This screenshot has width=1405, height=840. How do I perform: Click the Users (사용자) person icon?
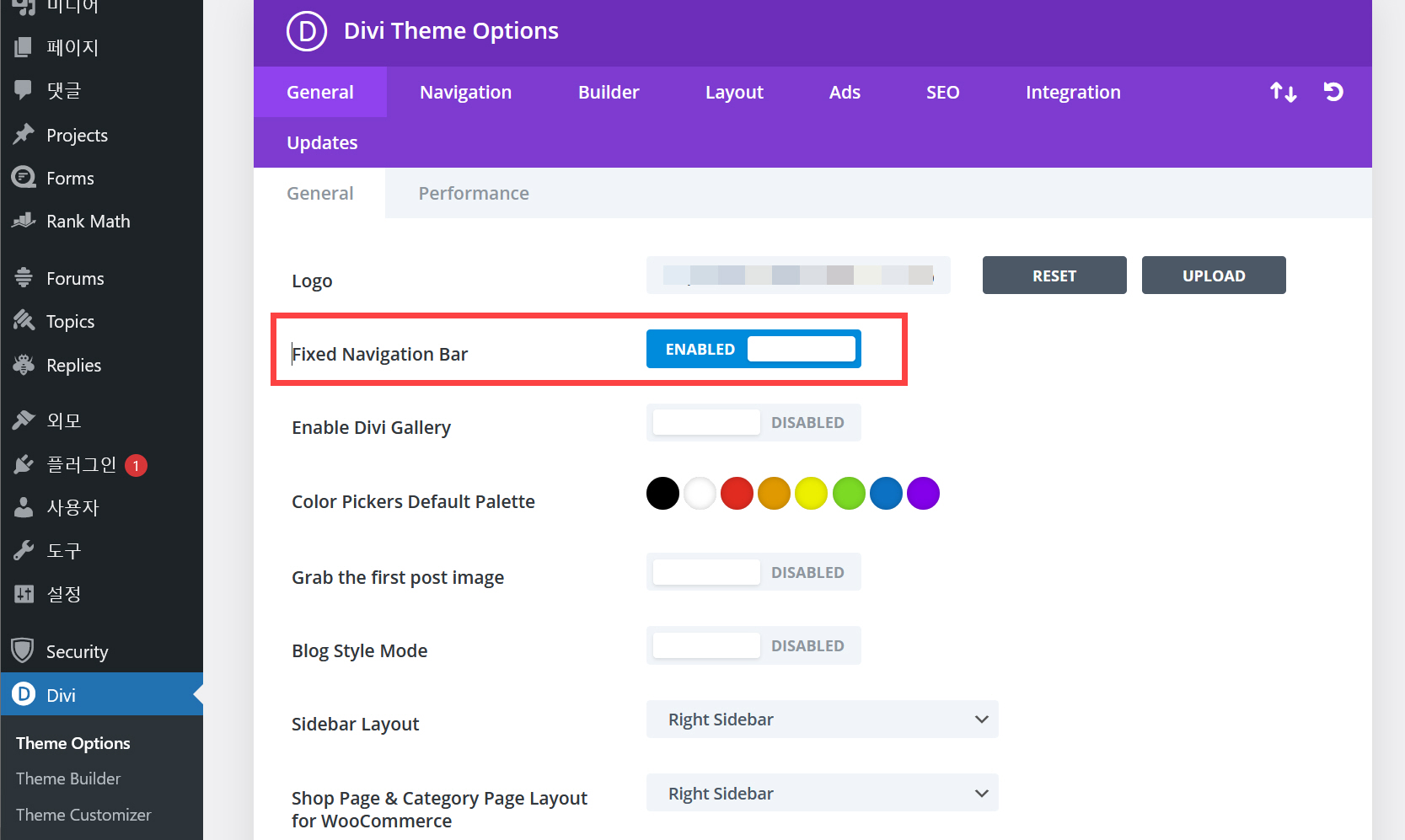click(x=24, y=507)
